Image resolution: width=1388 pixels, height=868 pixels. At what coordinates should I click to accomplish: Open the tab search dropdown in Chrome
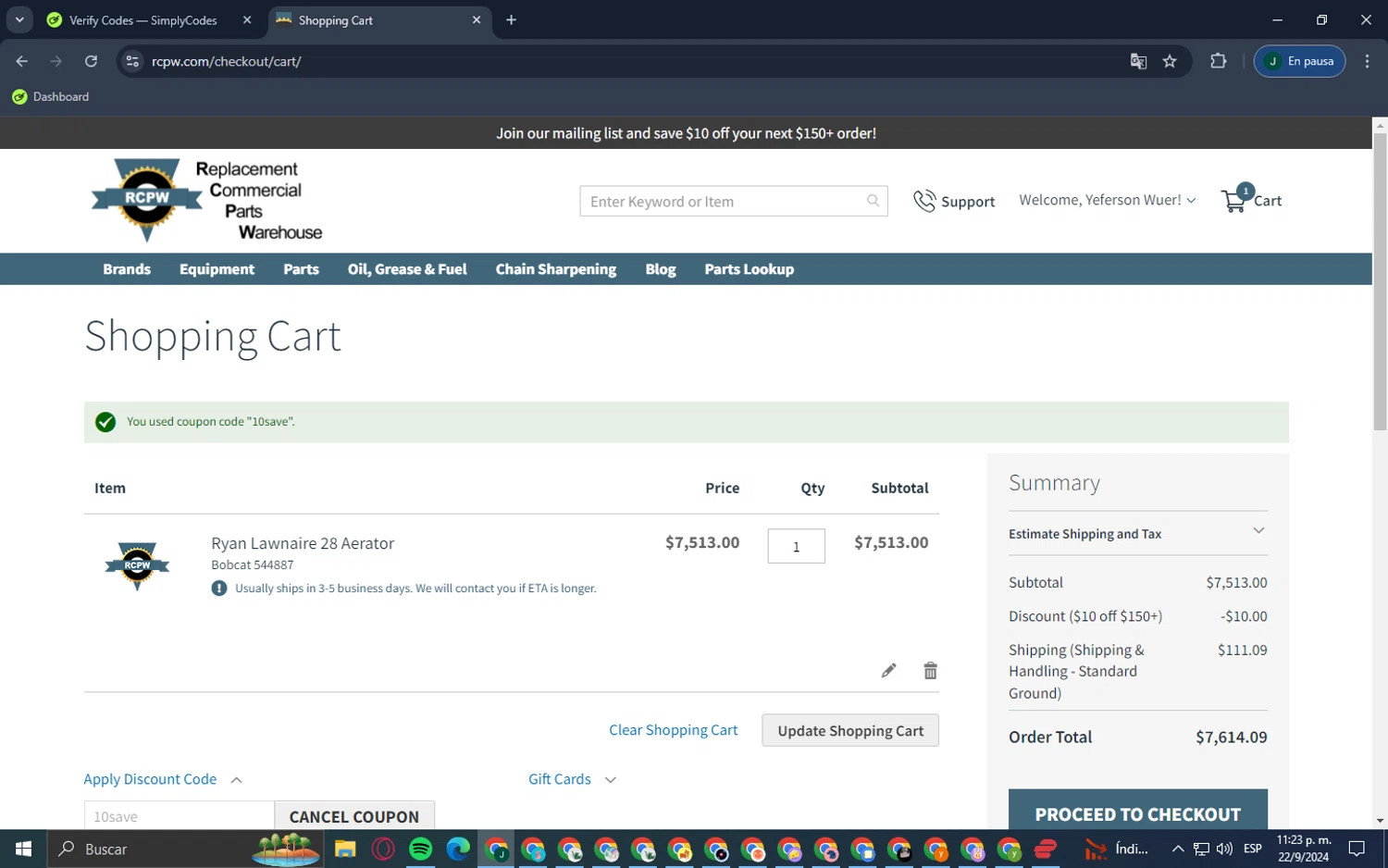click(x=19, y=19)
